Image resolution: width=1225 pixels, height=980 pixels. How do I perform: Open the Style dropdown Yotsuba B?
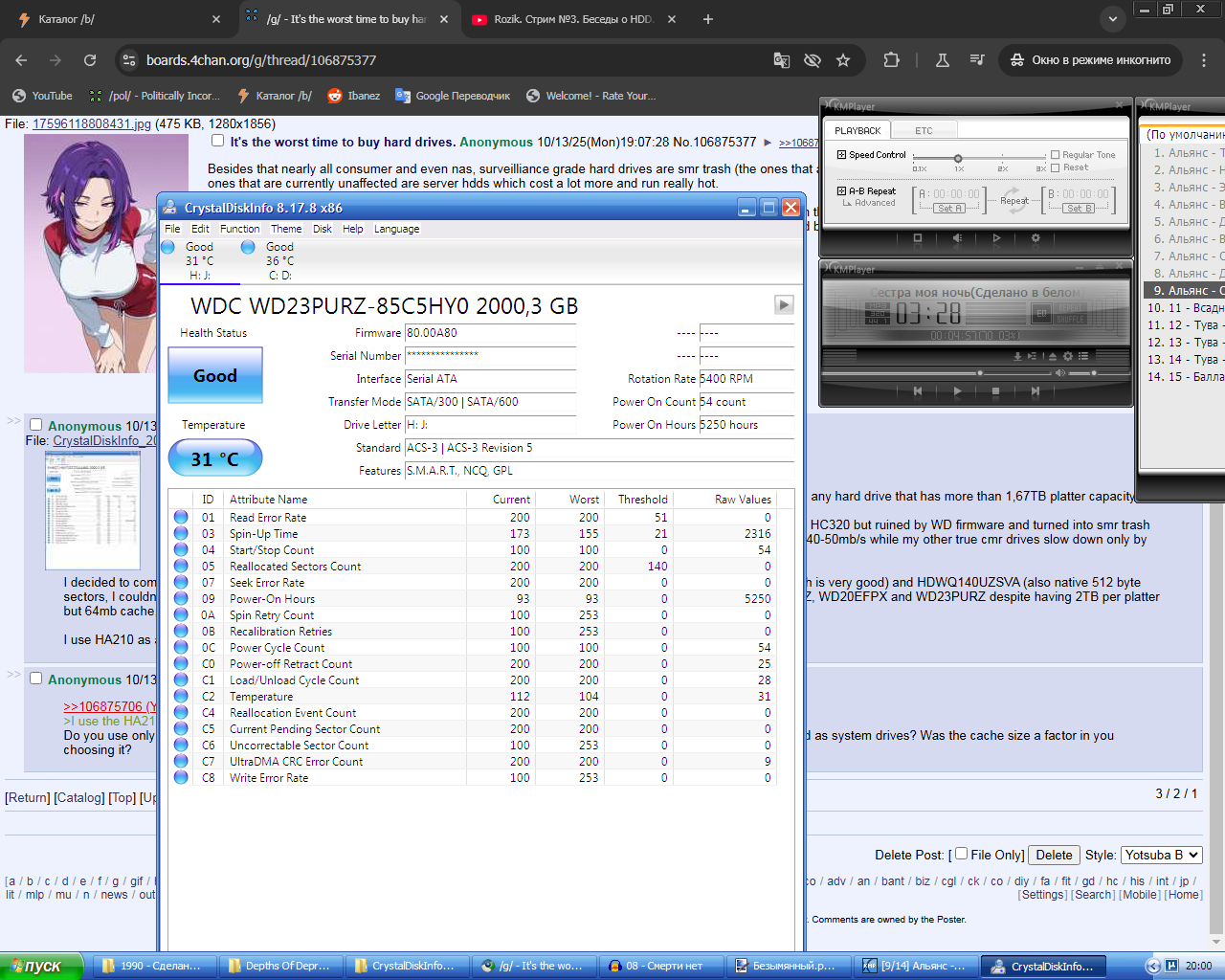(1161, 855)
